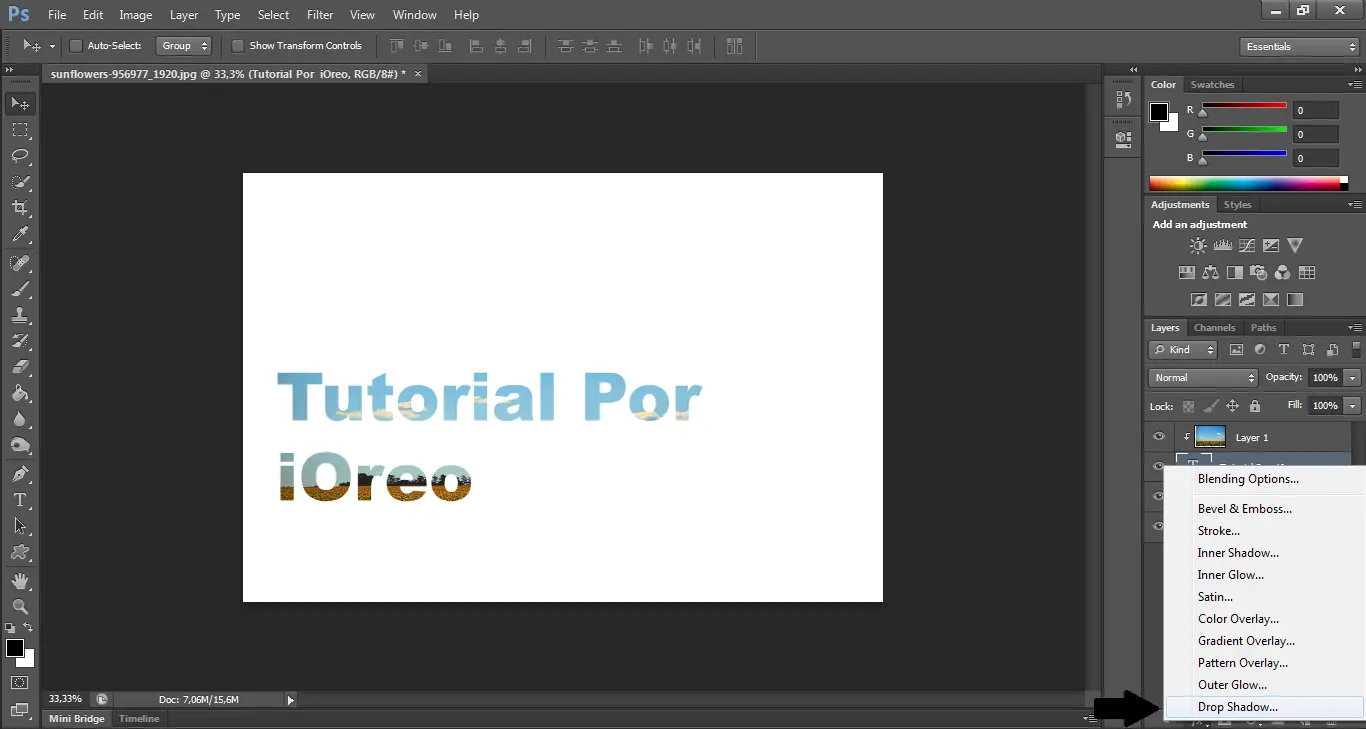Open the Layer menu
This screenshot has width=1366, height=729.
[x=184, y=15]
